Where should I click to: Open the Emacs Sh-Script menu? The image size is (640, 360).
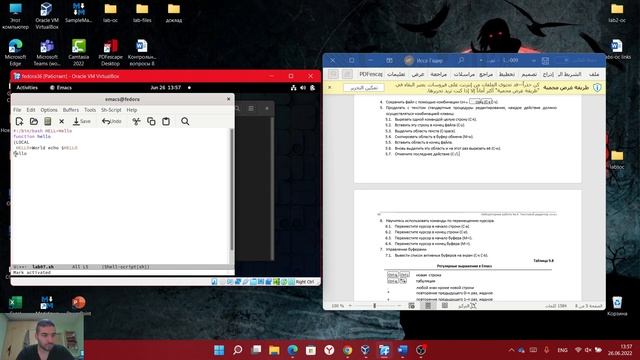111,110
